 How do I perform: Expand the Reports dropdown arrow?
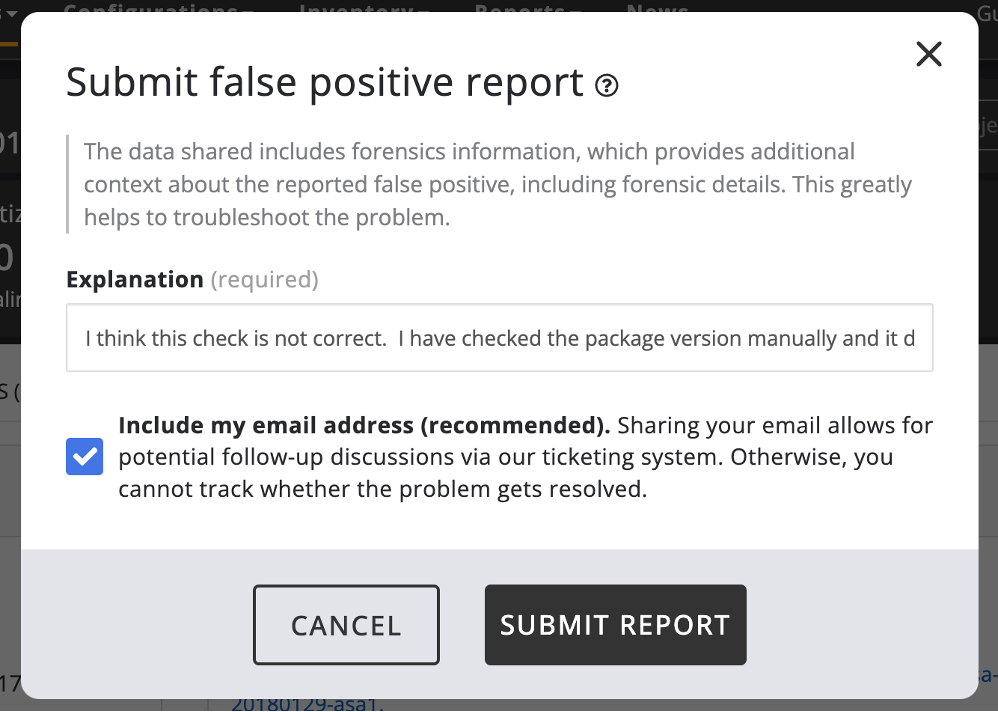[x=577, y=10]
